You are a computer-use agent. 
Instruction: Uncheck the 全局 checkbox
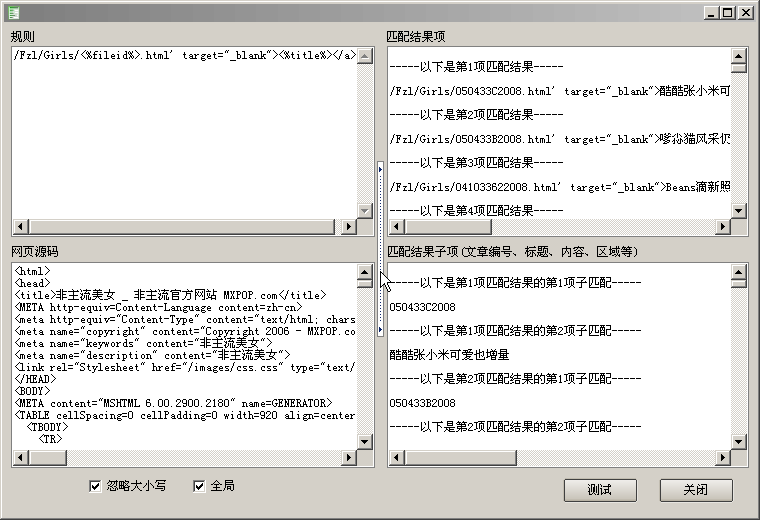coord(200,486)
